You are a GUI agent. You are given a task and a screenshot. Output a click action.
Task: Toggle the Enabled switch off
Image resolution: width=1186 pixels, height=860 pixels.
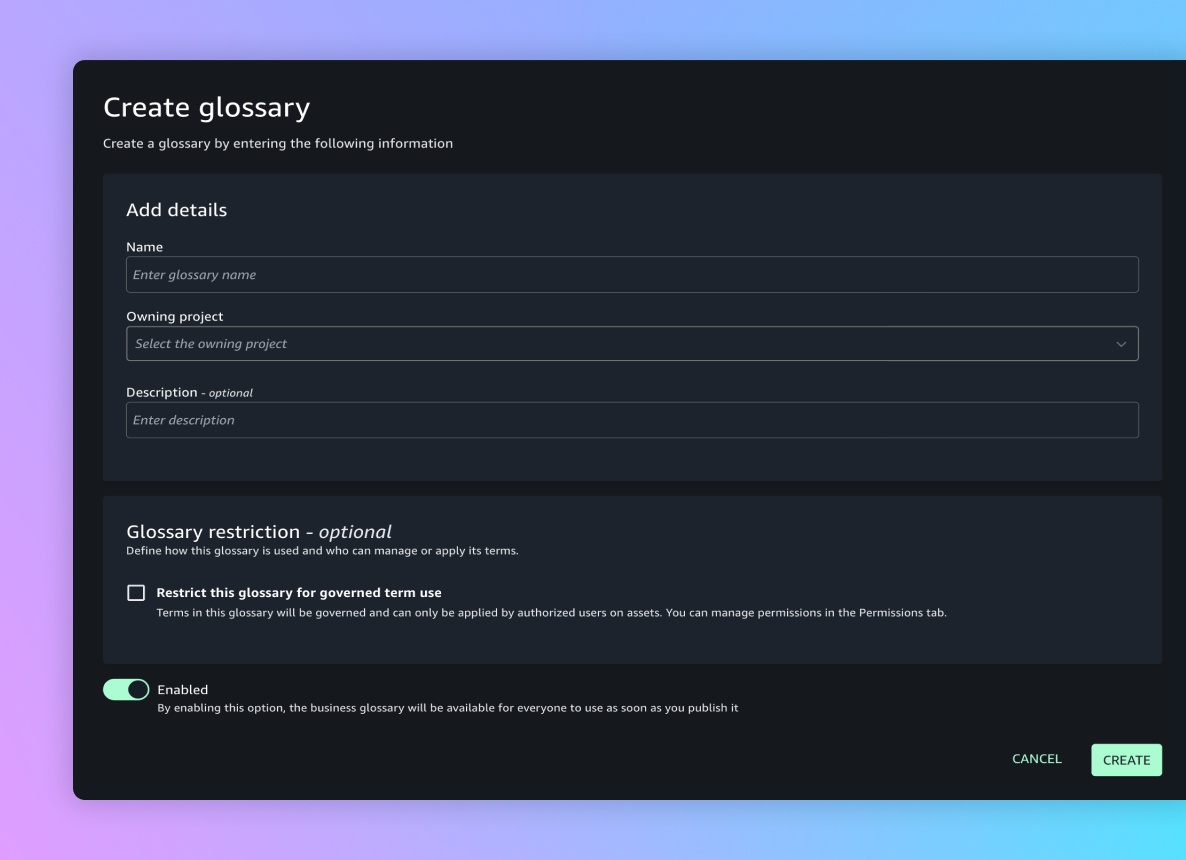click(x=126, y=690)
